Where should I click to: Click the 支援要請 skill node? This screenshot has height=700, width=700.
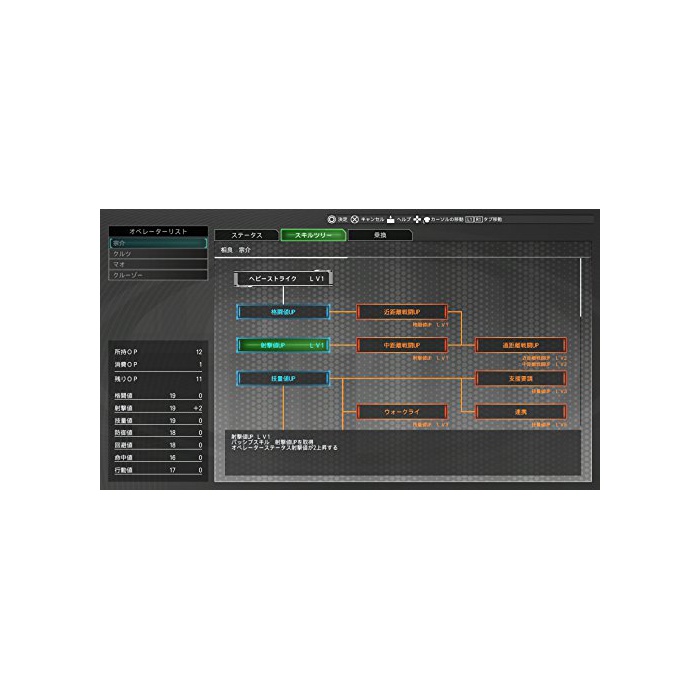(520, 378)
